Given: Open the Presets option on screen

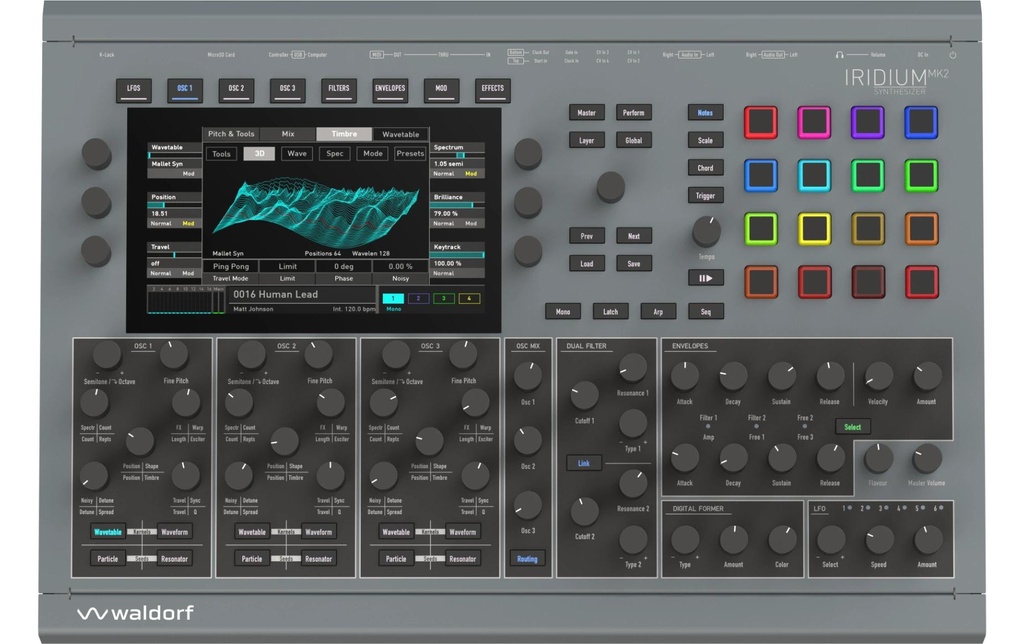Looking at the screenshot, I should pyautogui.click(x=410, y=153).
